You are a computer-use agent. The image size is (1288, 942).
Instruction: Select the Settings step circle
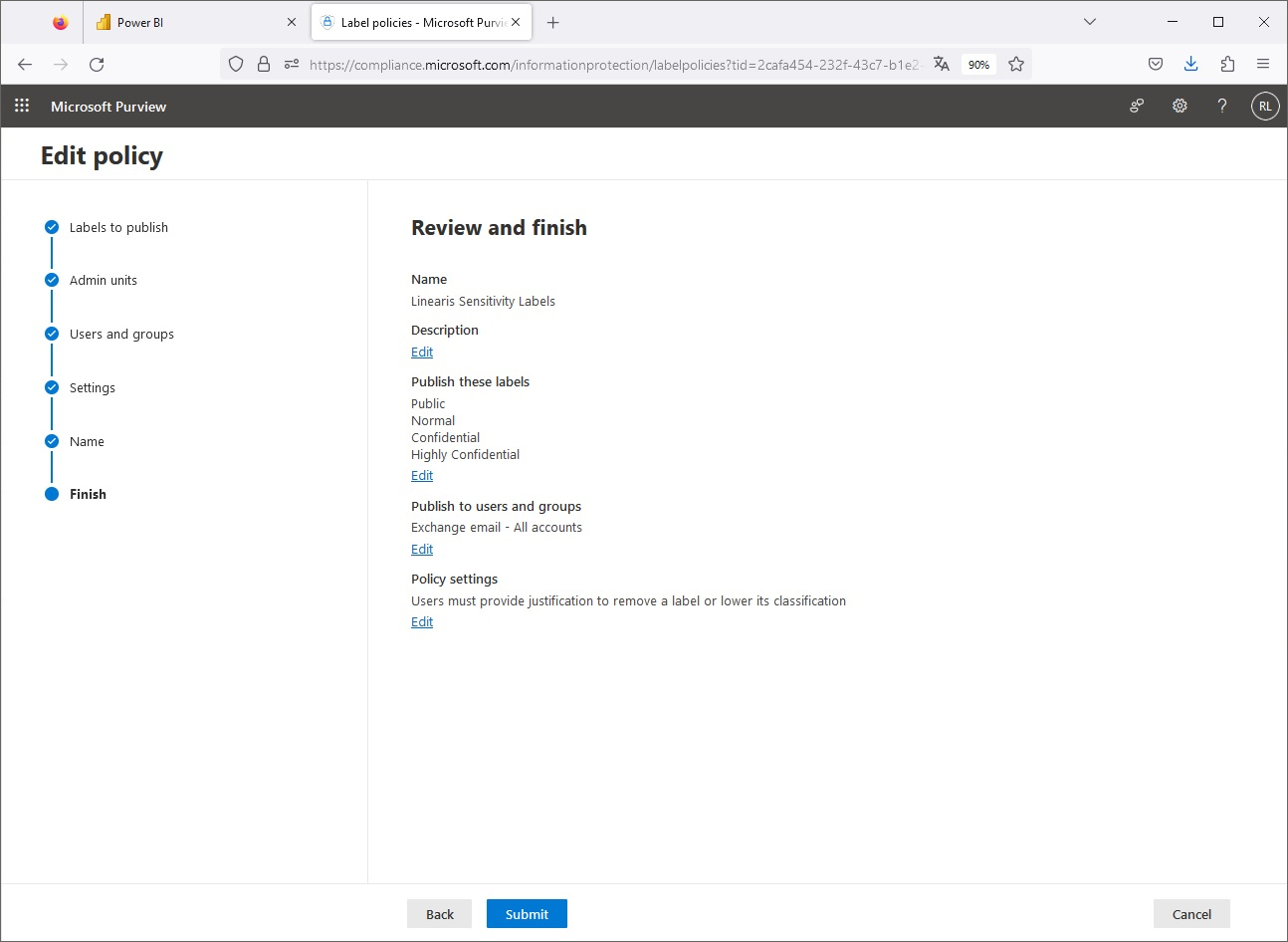52,387
